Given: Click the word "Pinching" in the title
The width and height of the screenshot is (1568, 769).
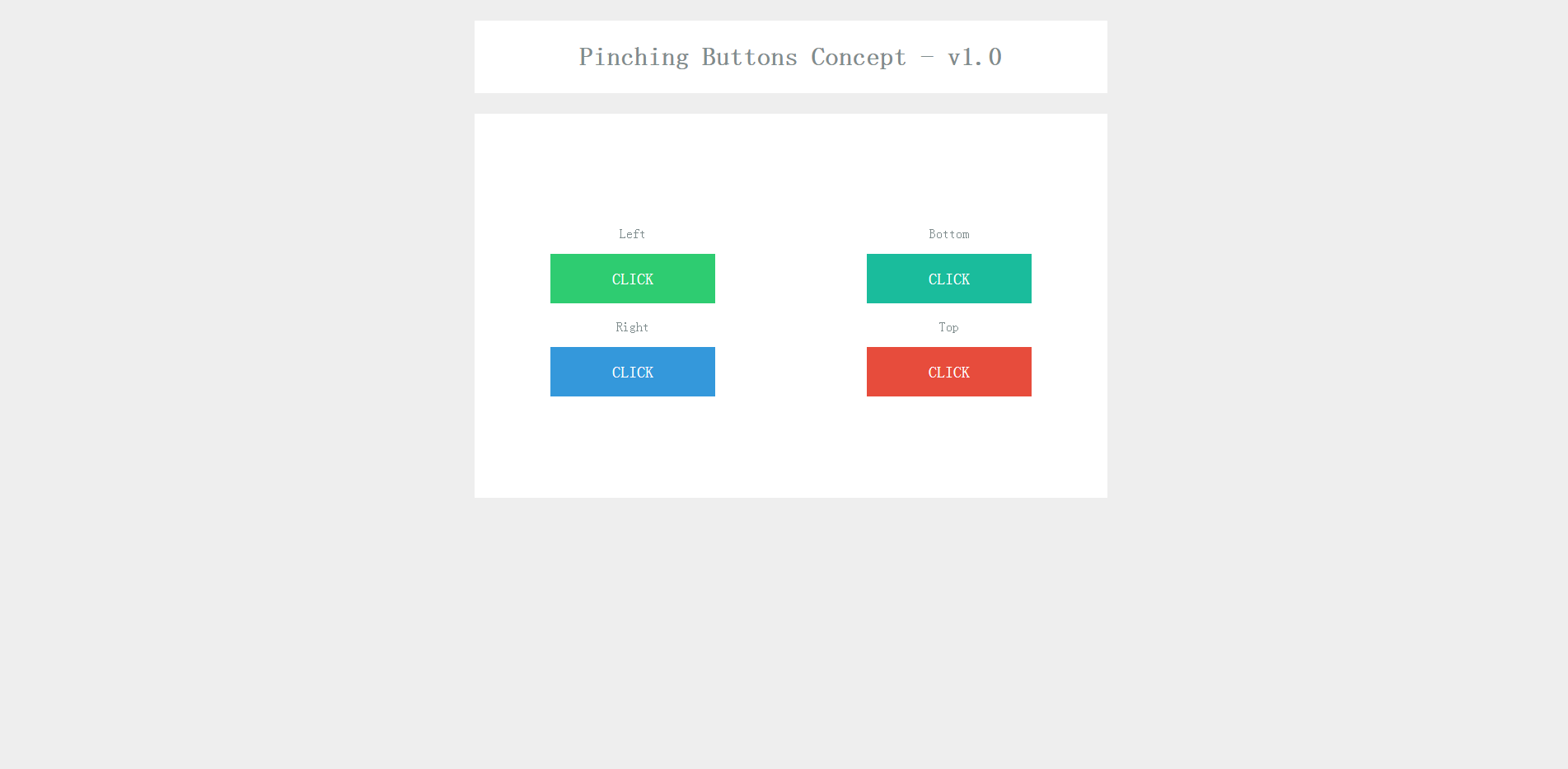Looking at the screenshot, I should click(x=634, y=57).
